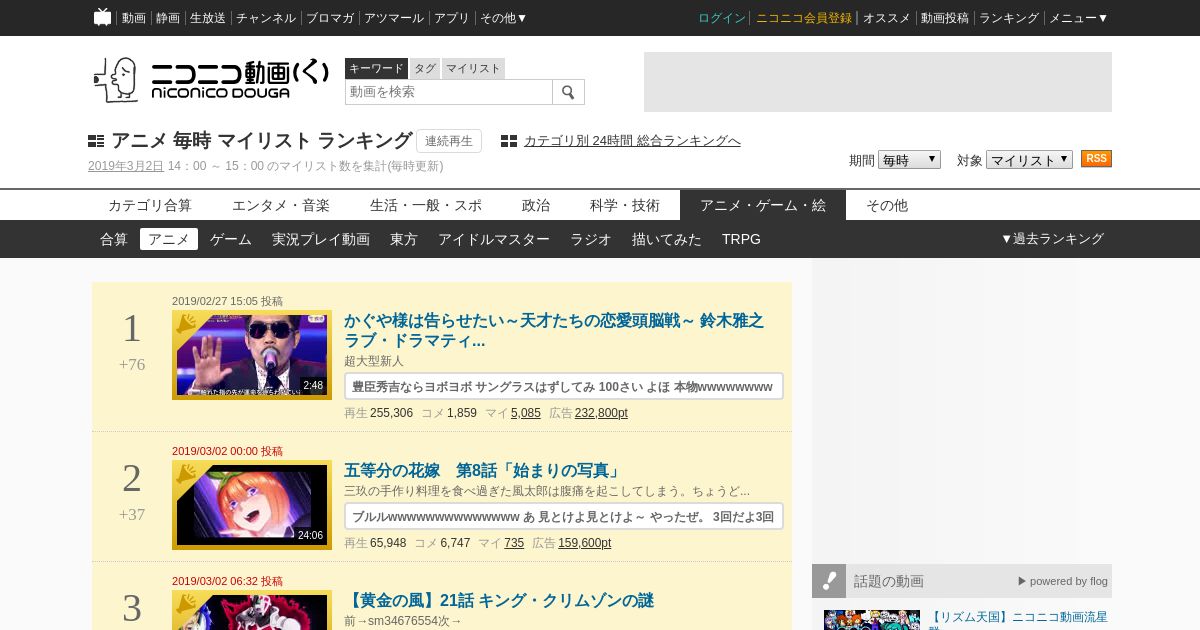1200x630 pixels.
Task: Open カテゴリ別 24時間 総合ランキングへ link
Action: click(x=632, y=141)
